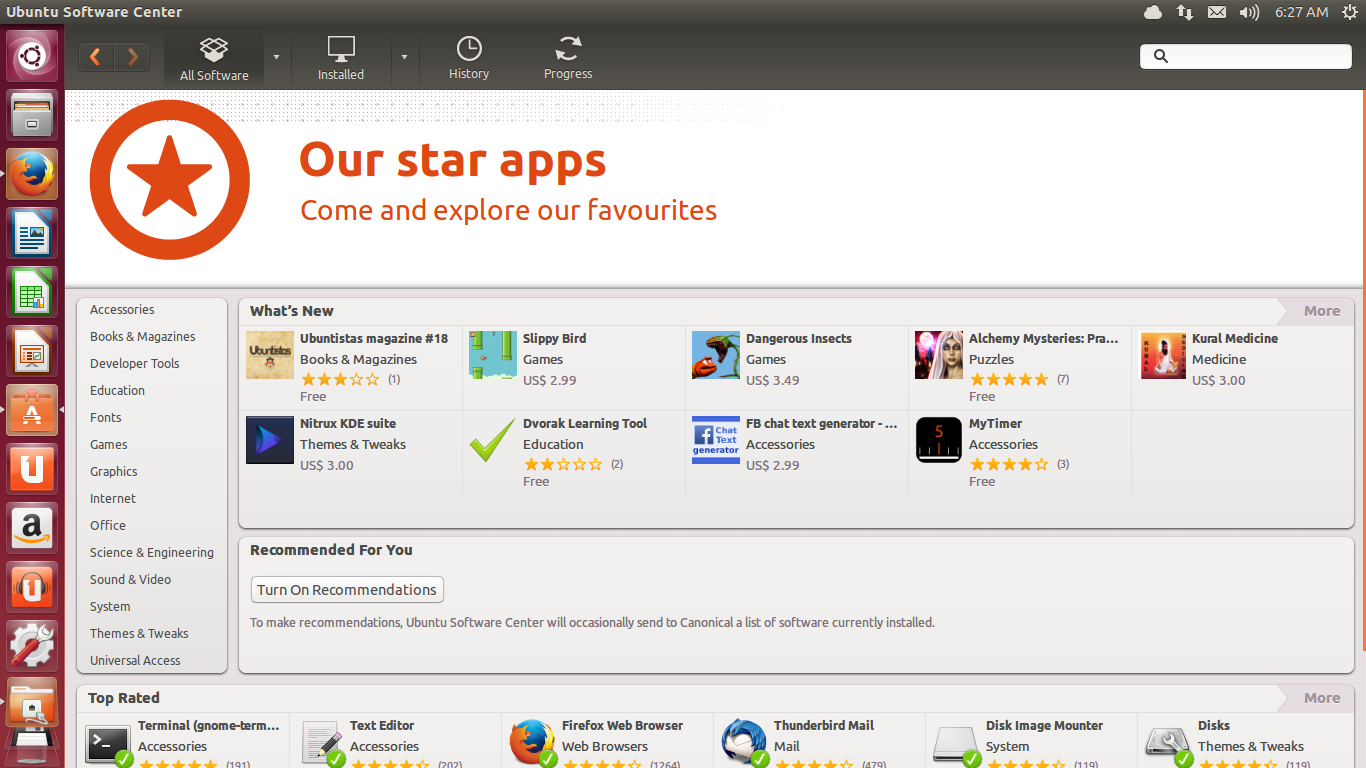Open Terminal app in Top Rated
Image resolution: width=1366 pixels, height=768 pixels.
(183, 741)
